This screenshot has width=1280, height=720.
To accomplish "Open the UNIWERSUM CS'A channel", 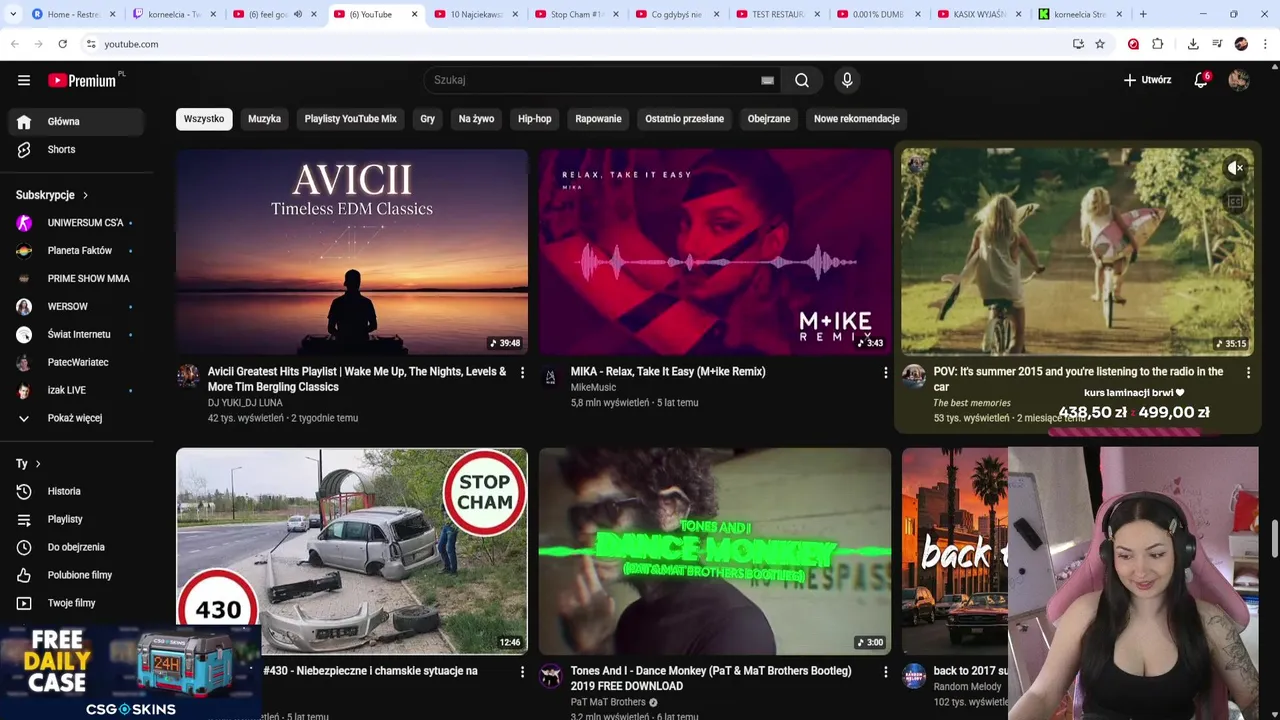I will click(x=78, y=222).
